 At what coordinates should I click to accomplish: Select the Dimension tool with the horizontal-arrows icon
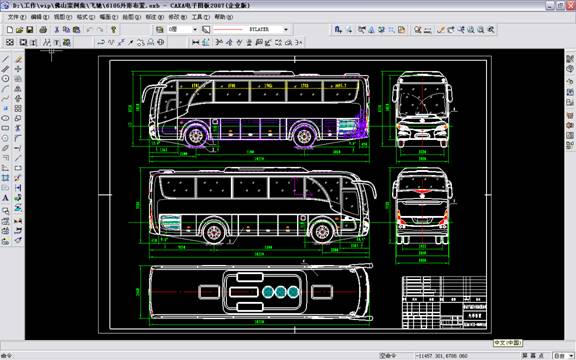[x=196, y=43]
